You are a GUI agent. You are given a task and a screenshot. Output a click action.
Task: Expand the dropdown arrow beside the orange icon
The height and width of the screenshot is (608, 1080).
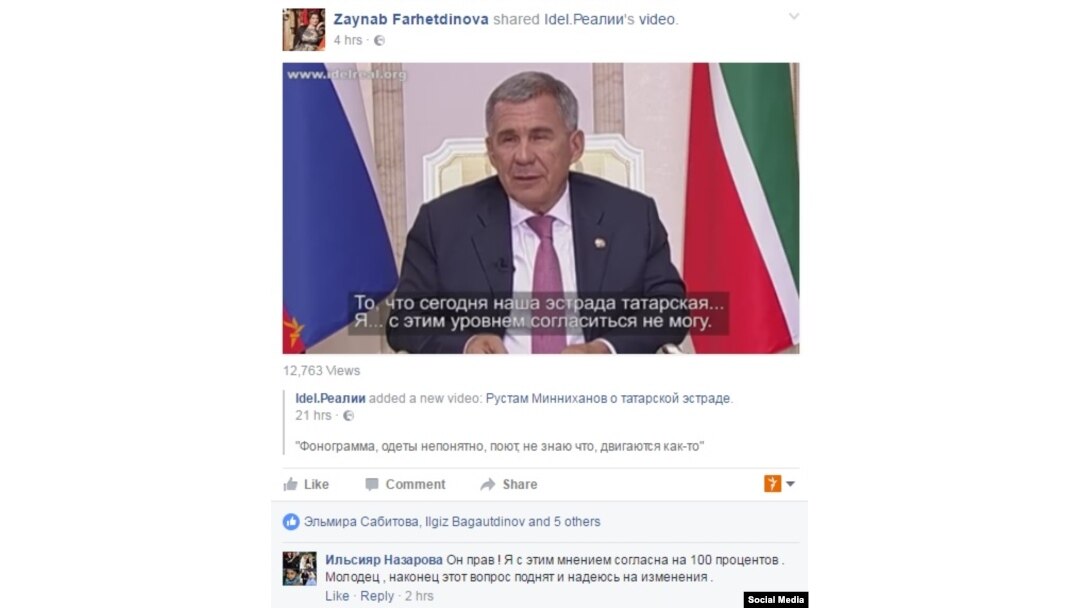pyautogui.click(x=791, y=484)
